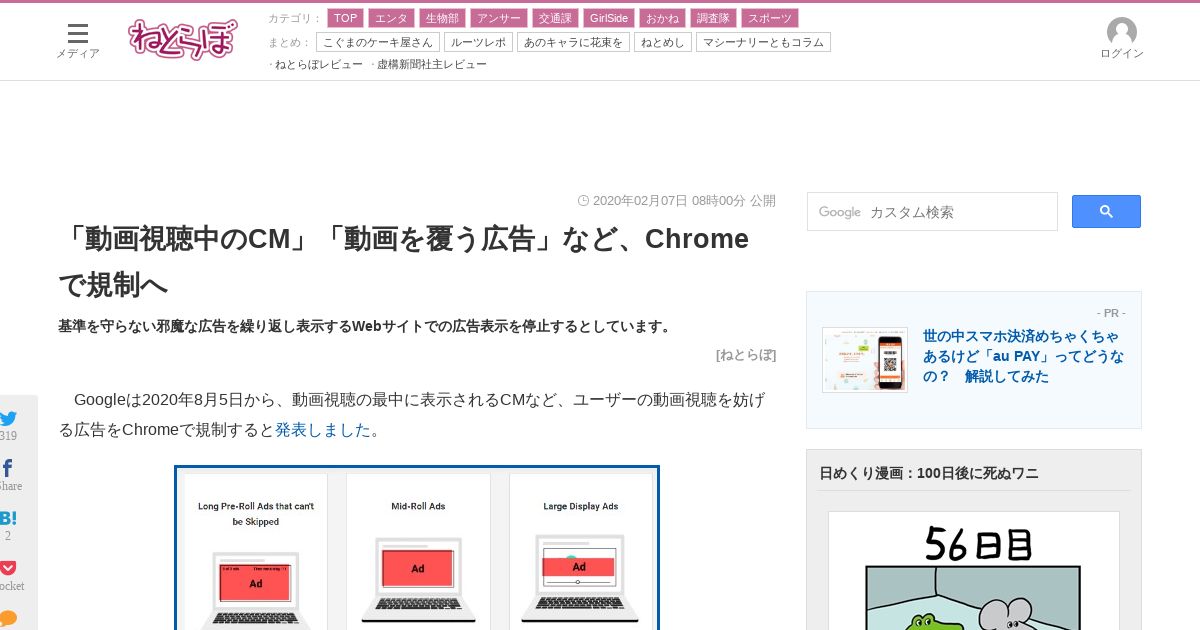Screen dimensions: 1200x630
Task: Select the おかね category tab
Action: pyautogui.click(x=662, y=18)
